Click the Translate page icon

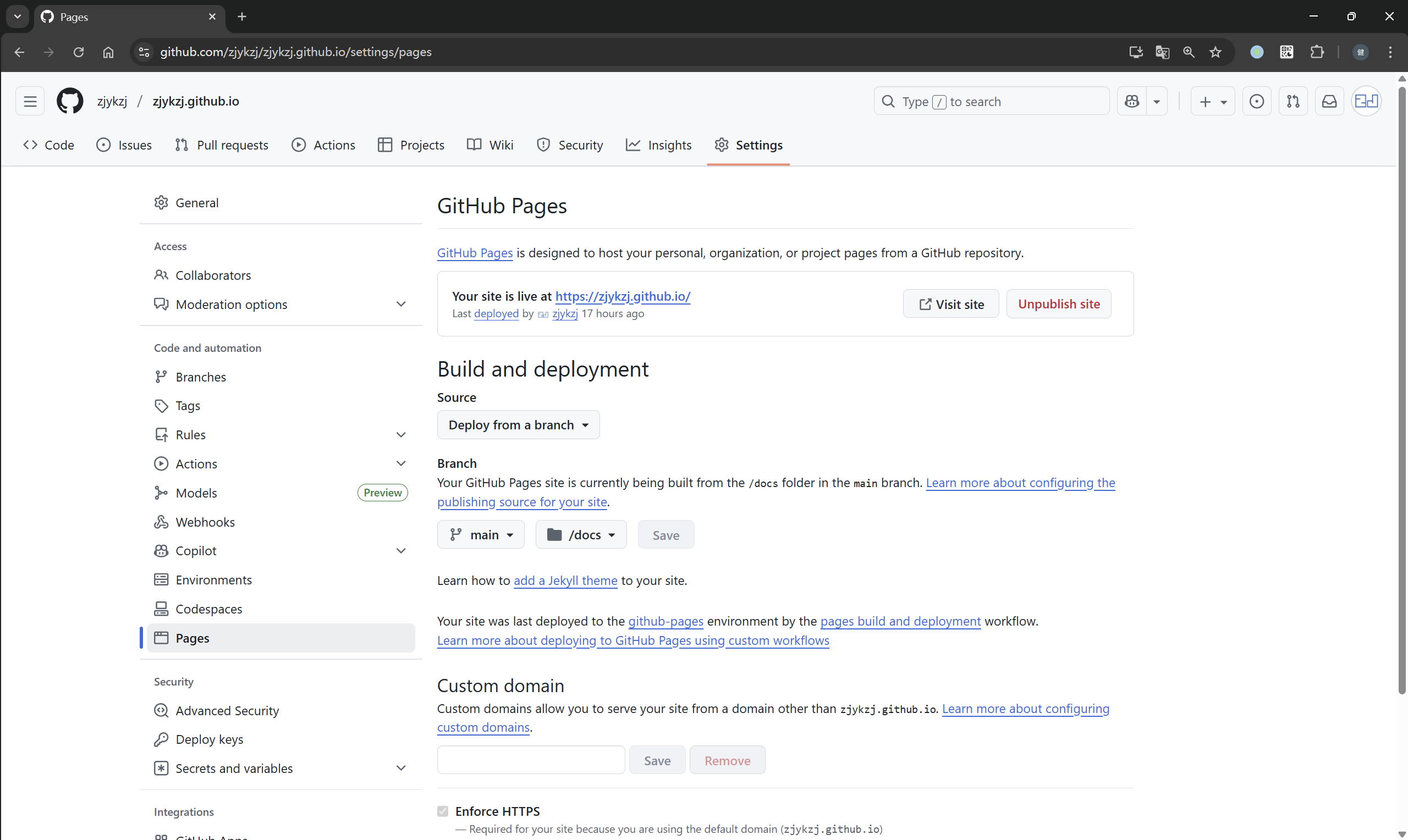click(1162, 52)
